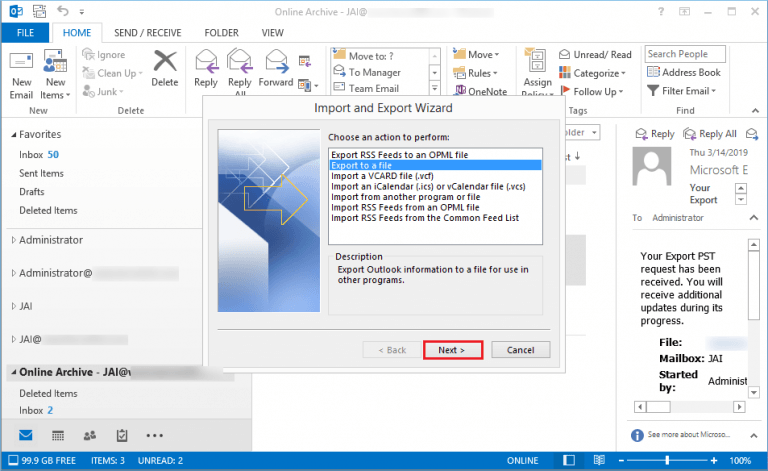This screenshot has width=768, height=471.
Task: Open Calendar from the navigation bar
Action: (x=58, y=435)
